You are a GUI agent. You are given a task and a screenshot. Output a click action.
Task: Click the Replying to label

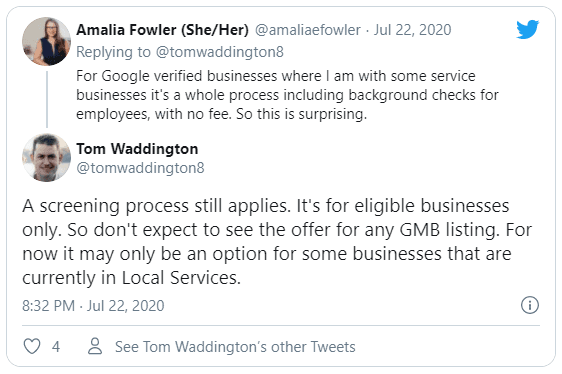113,52
